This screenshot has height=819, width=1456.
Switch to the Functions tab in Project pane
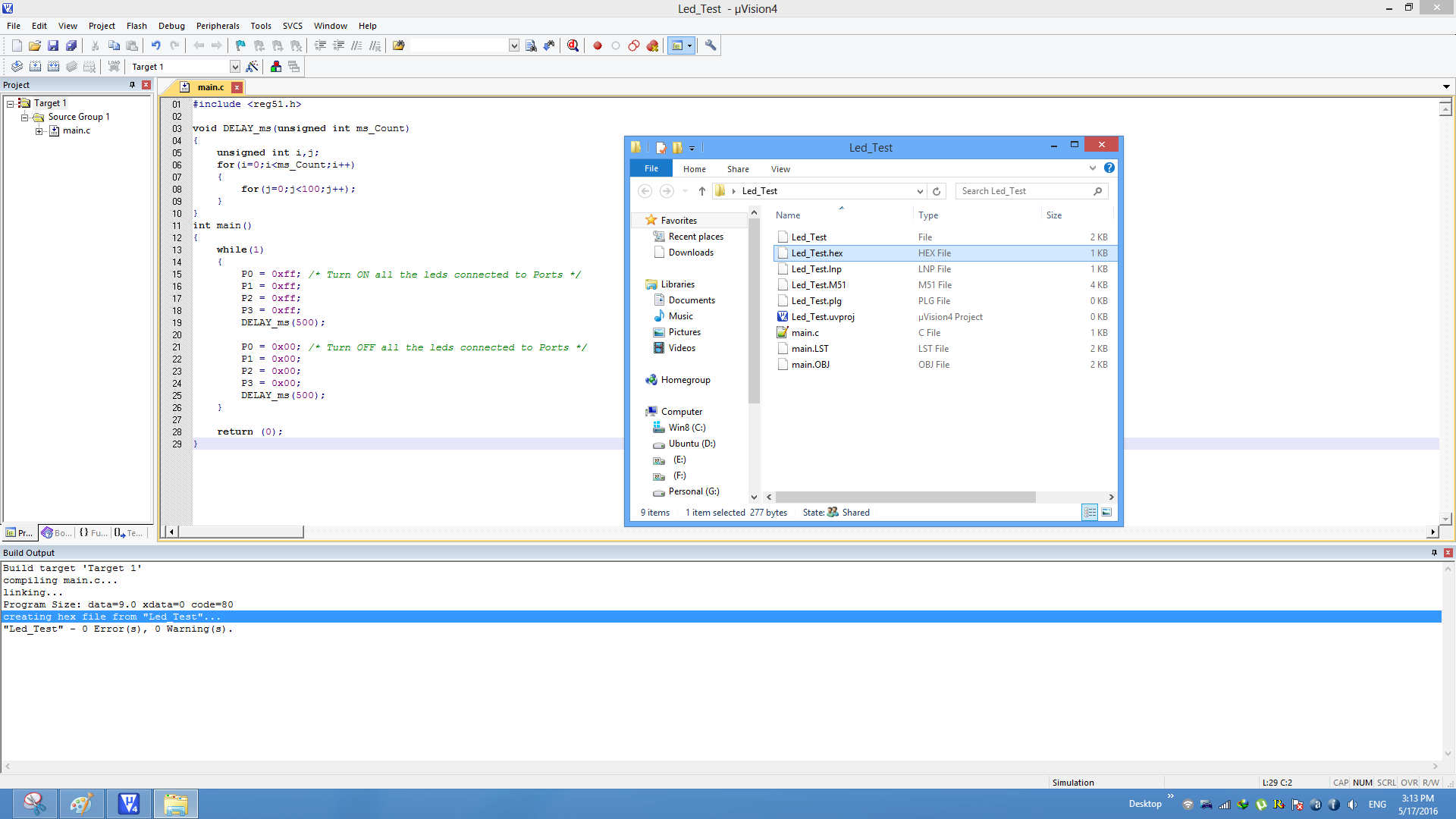click(93, 533)
